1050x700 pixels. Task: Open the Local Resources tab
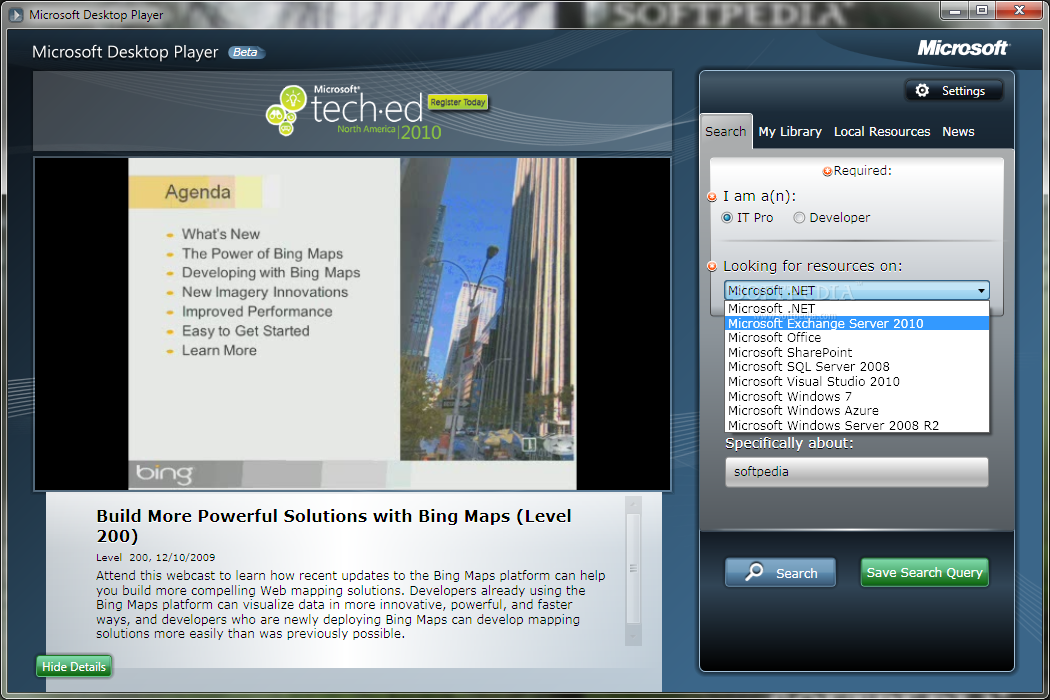click(x=882, y=132)
